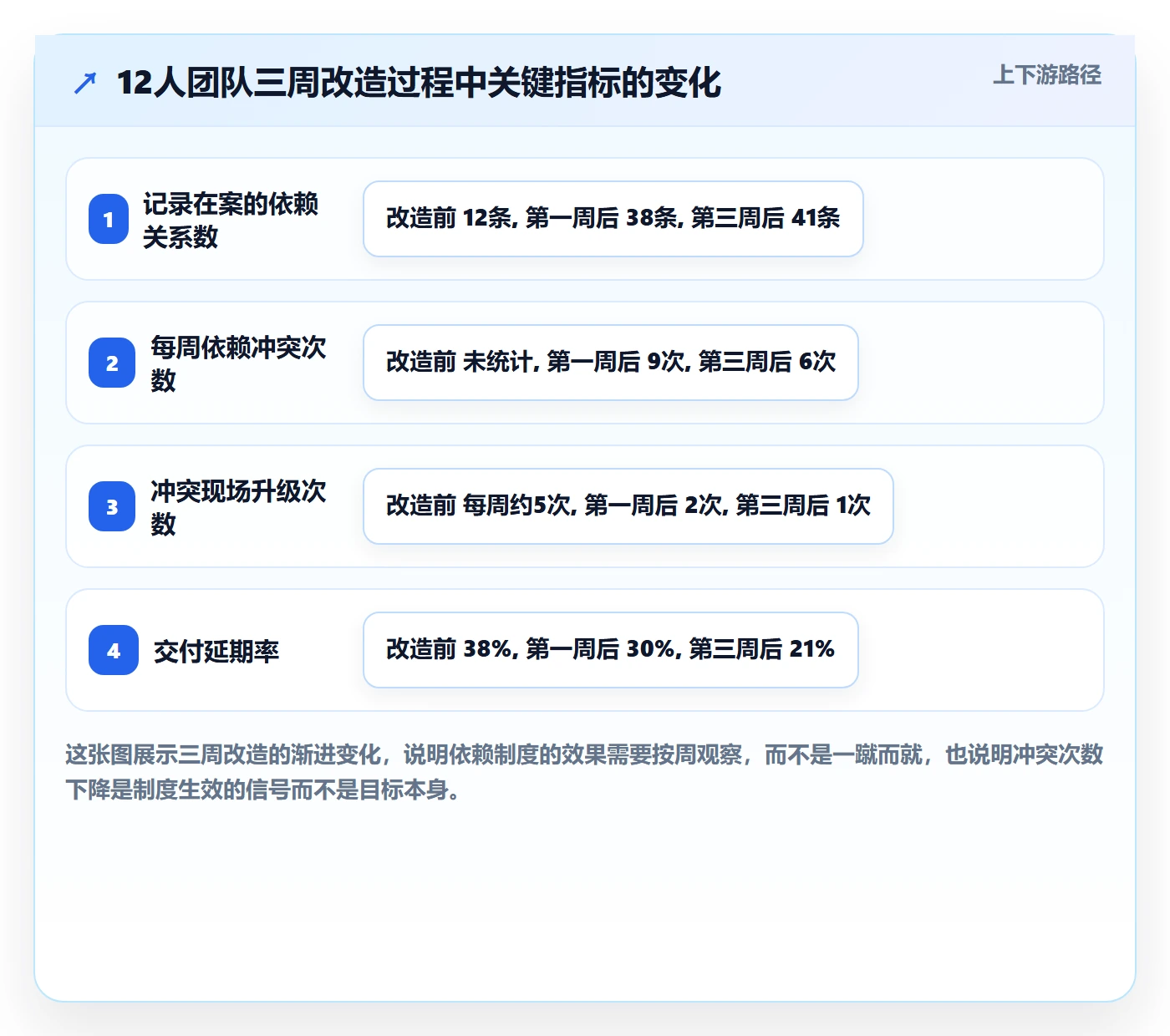Click the 上下游路径 label in header

pyautogui.click(x=1046, y=75)
